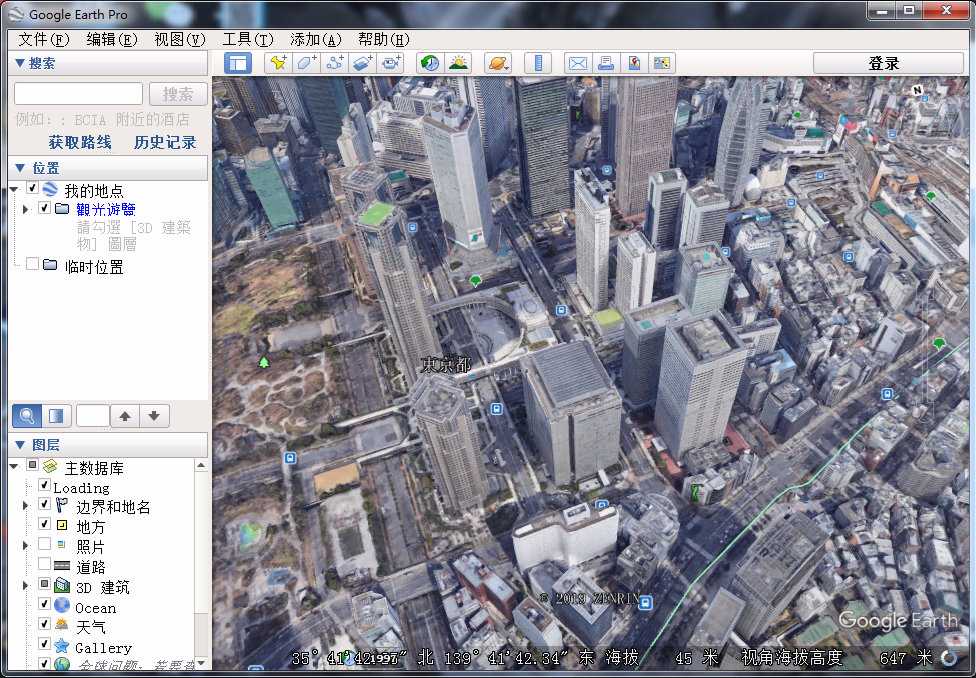The width and height of the screenshot is (976, 678).
Task: Click the search magnifier icon in Places panel
Action: tap(27, 416)
